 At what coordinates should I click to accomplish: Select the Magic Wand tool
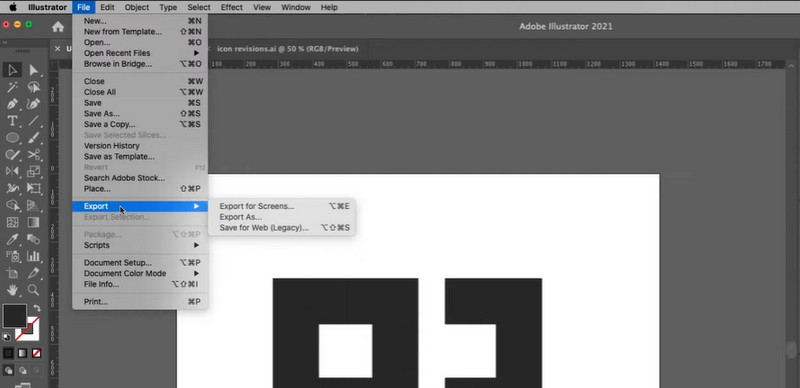pyautogui.click(x=12, y=87)
